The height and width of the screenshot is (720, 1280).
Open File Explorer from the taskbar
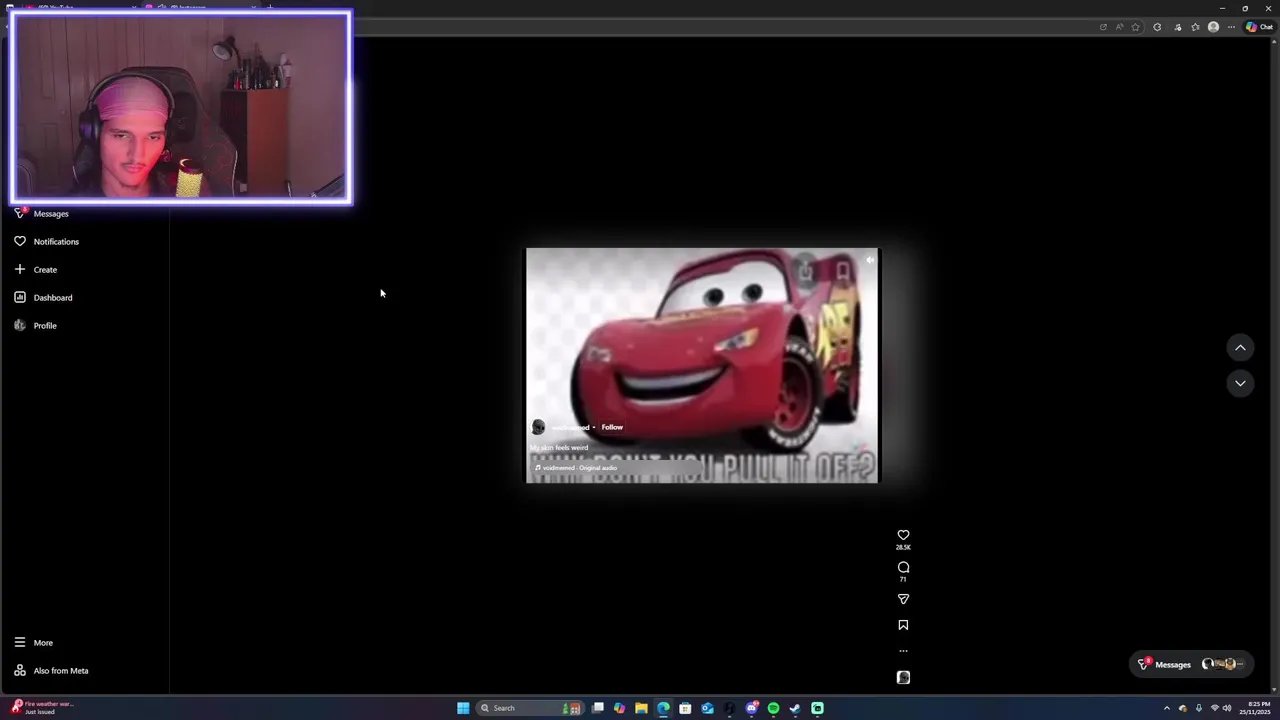[641, 708]
